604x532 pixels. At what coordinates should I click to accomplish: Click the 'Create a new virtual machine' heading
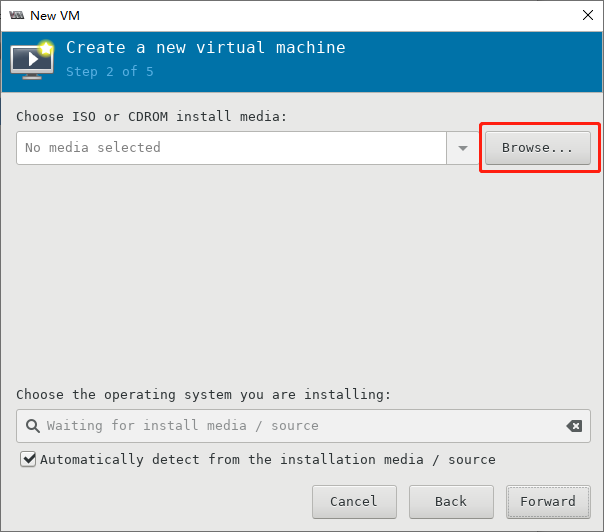206,48
